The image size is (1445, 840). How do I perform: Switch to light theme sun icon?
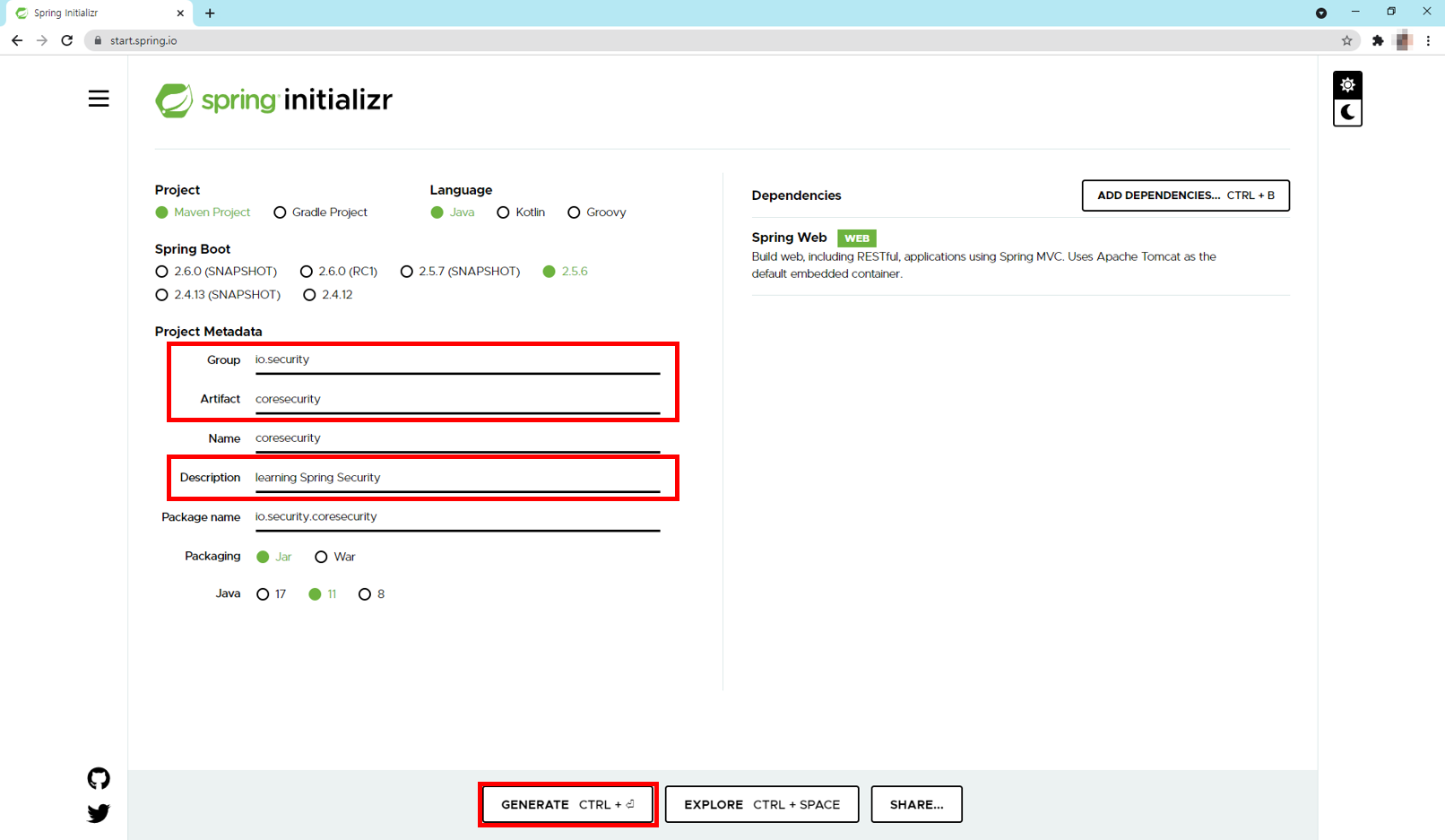1347,85
